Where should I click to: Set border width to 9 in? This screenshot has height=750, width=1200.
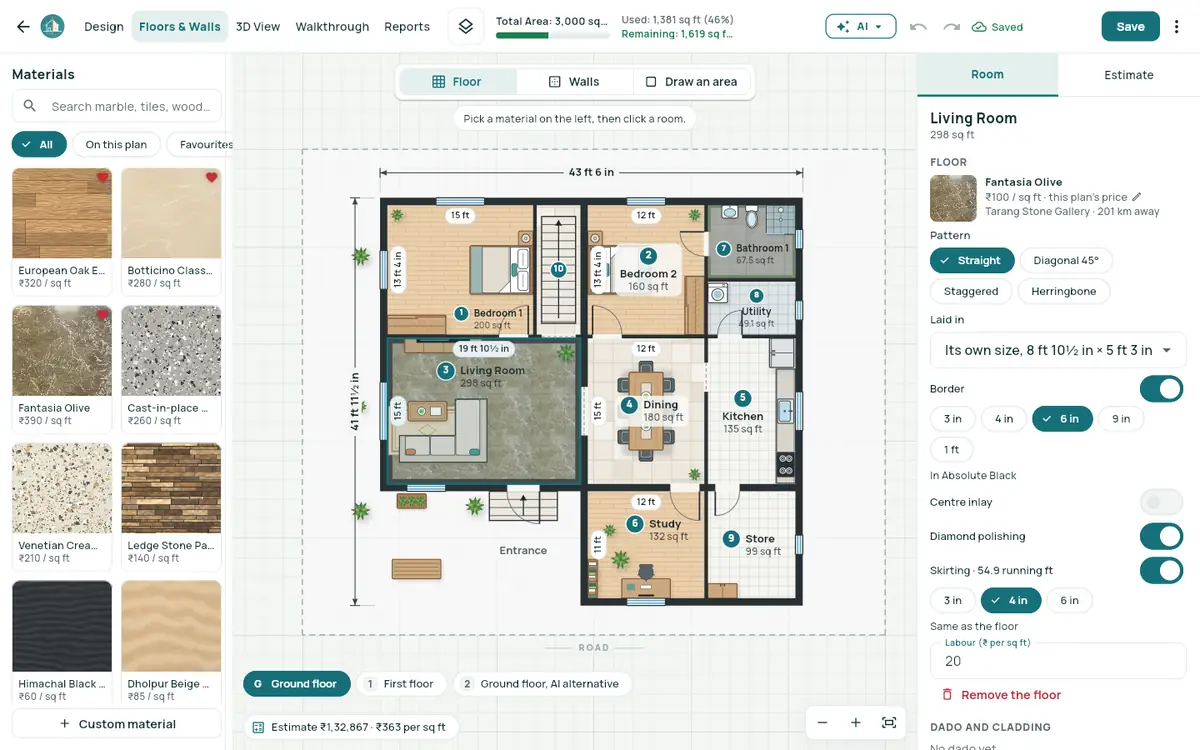(x=1121, y=419)
